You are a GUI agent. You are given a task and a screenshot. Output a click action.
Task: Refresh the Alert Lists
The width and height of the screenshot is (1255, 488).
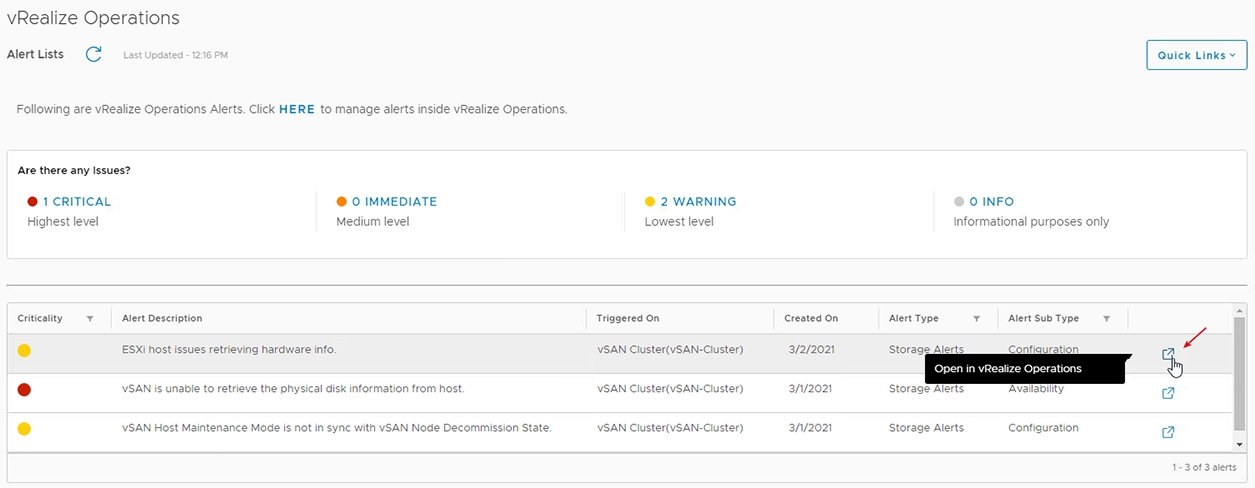click(94, 55)
